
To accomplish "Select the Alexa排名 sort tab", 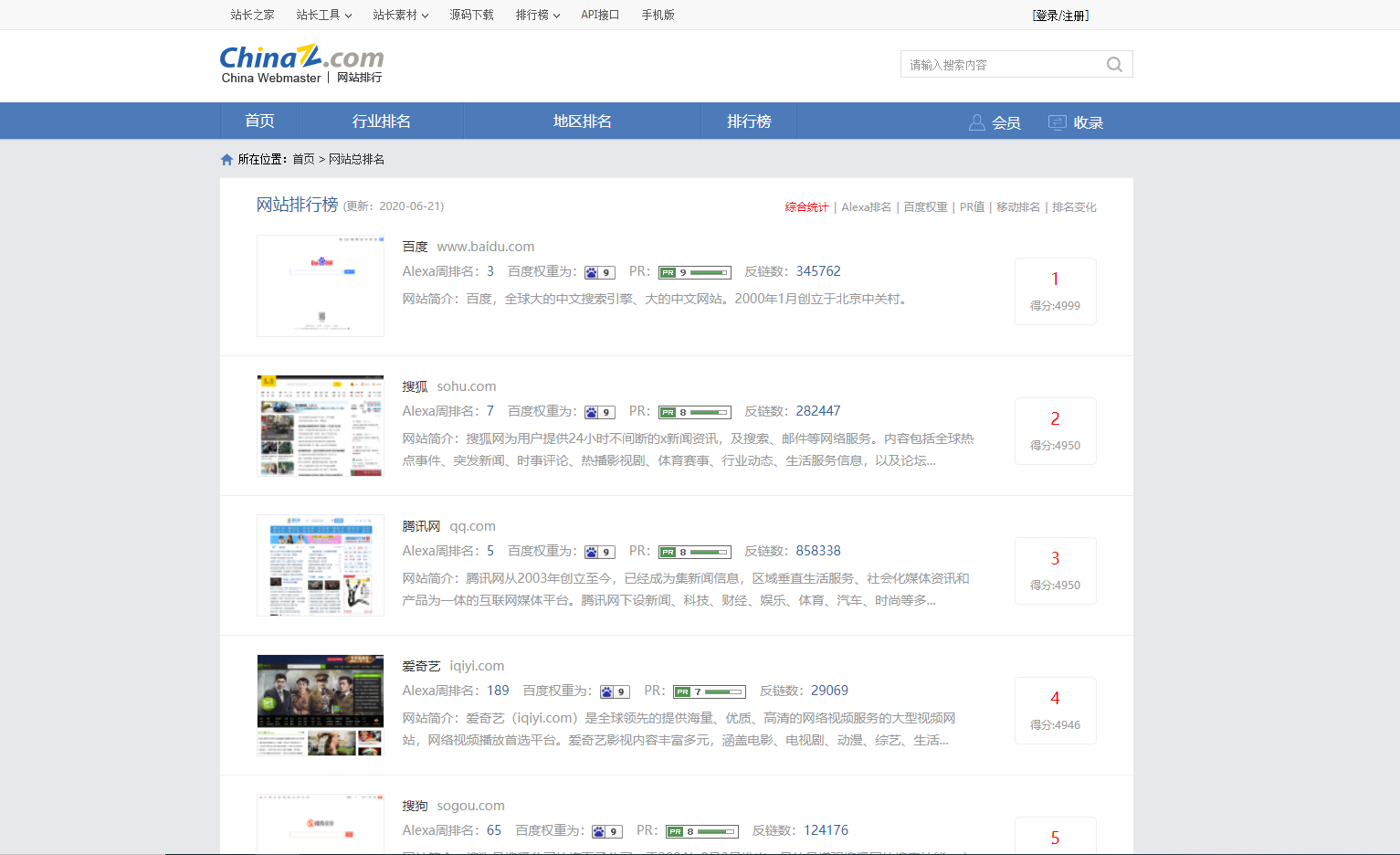I will [x=866, y=207].
